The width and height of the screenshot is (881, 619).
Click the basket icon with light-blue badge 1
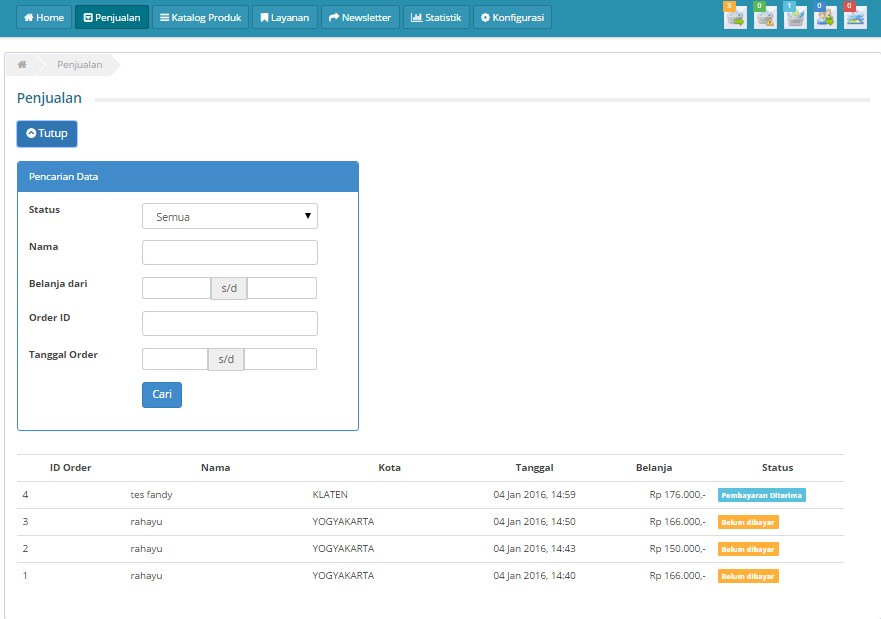795,17
